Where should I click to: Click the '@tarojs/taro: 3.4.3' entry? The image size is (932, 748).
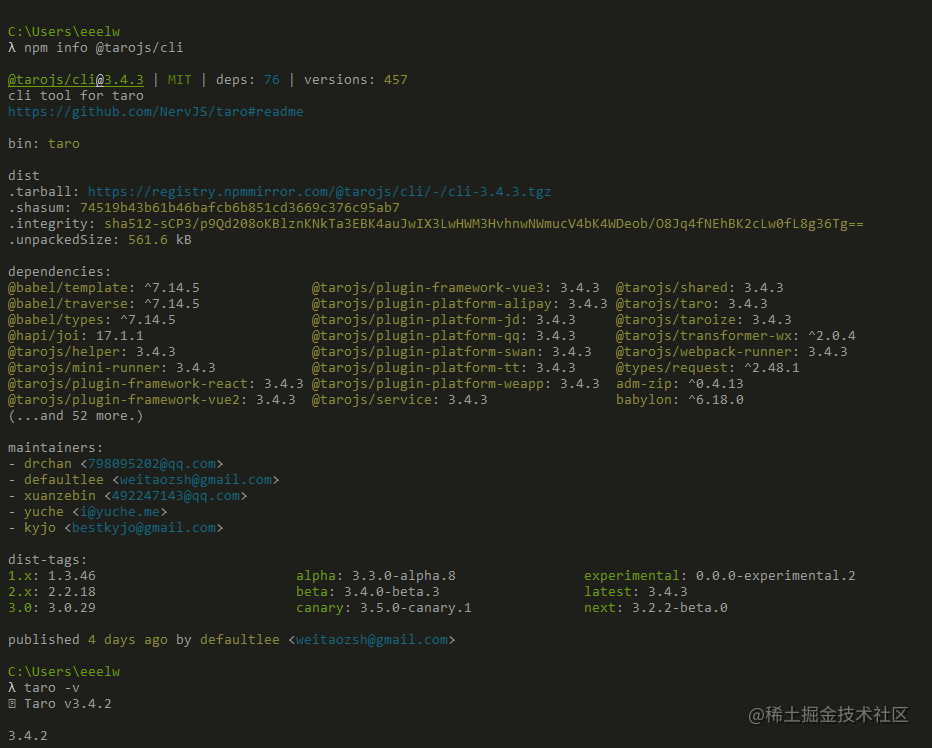(x=692, y=304)
